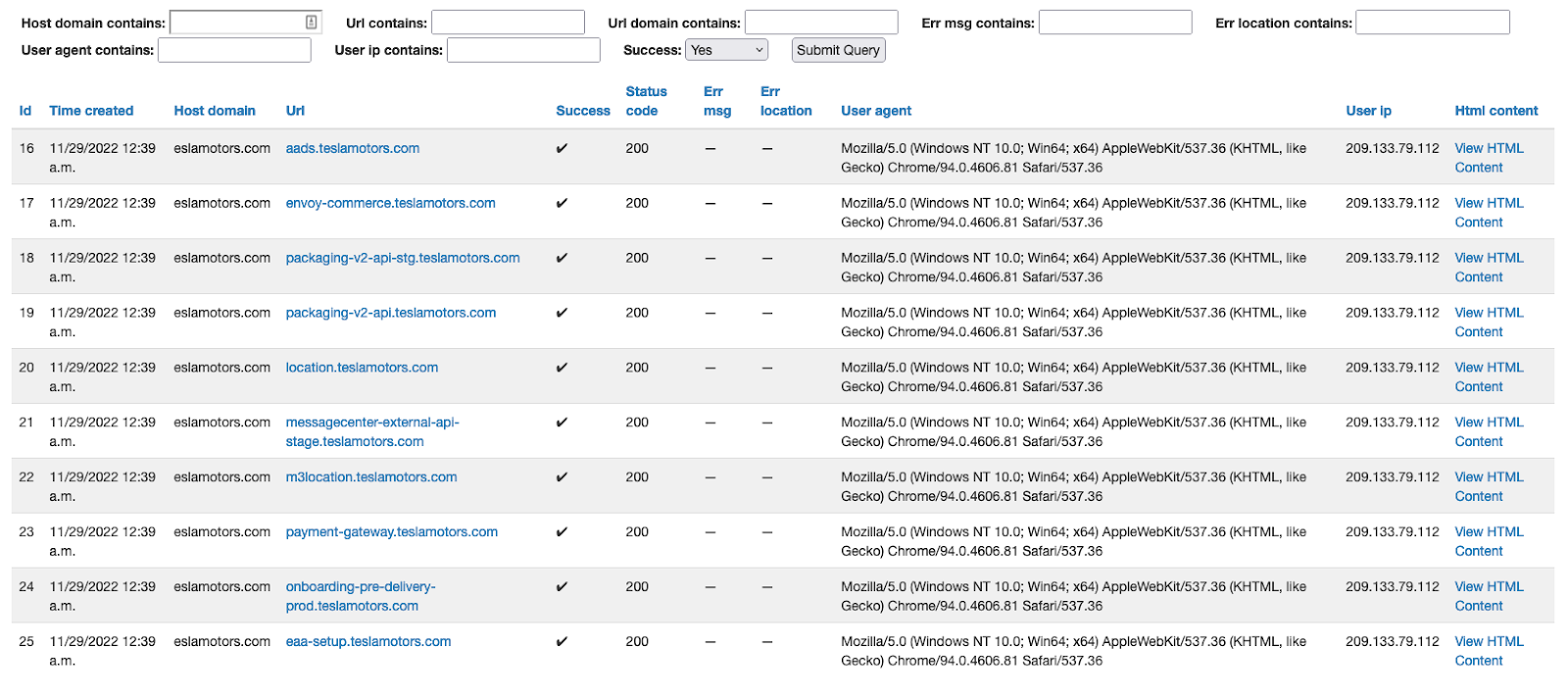Open the eaa-setup.teslamotors.com link
The image size is (1568, 697).
click(367, 642)
